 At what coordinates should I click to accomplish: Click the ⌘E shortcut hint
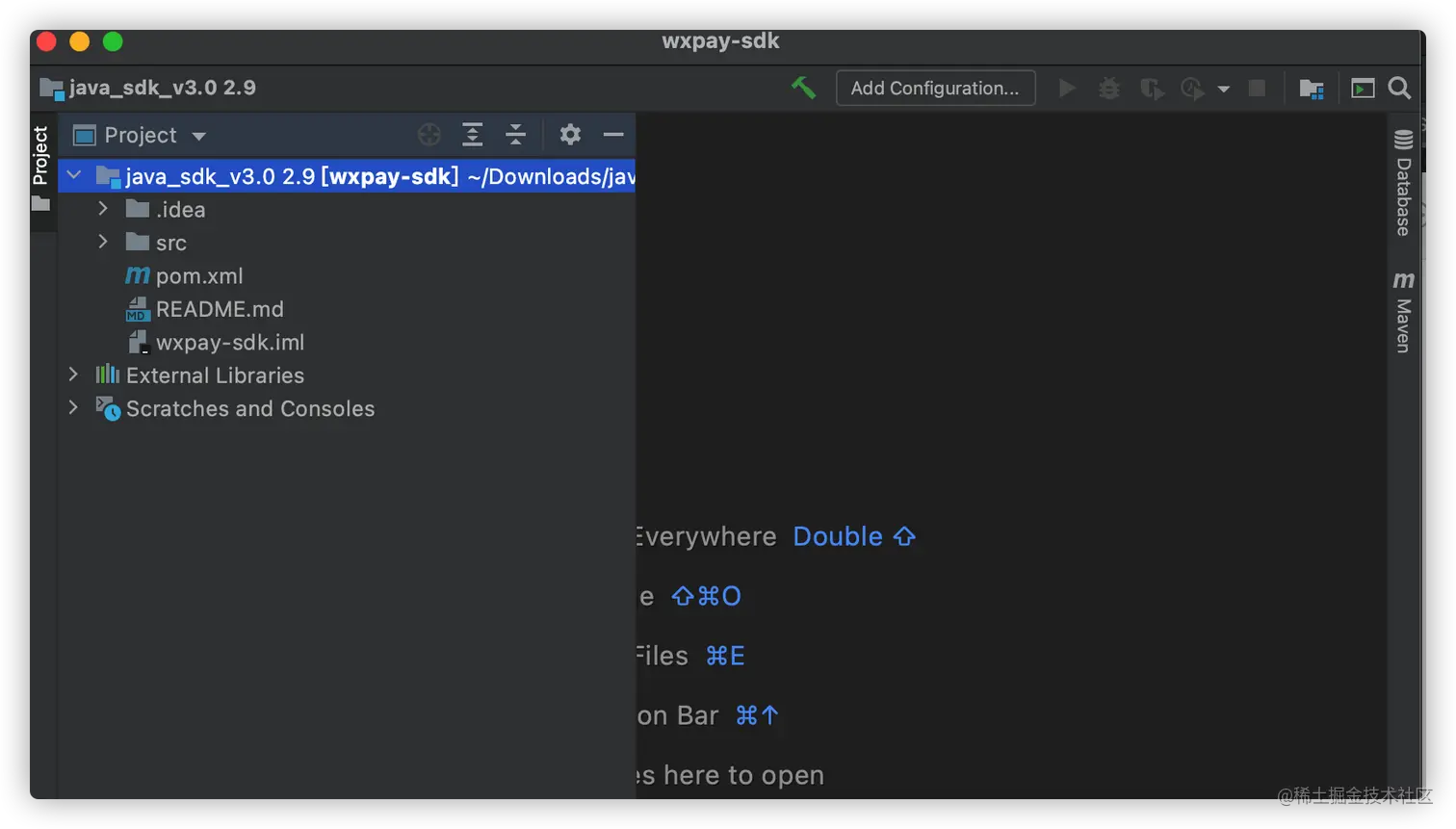point(725,656)
